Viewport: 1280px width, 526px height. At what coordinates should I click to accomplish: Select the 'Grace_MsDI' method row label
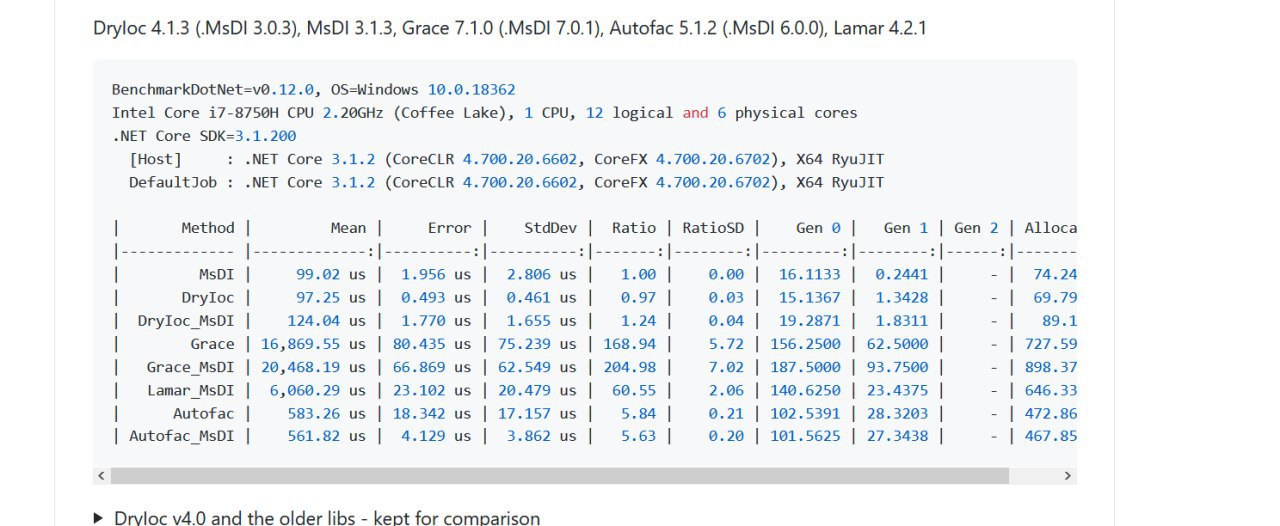coord(190,367)
